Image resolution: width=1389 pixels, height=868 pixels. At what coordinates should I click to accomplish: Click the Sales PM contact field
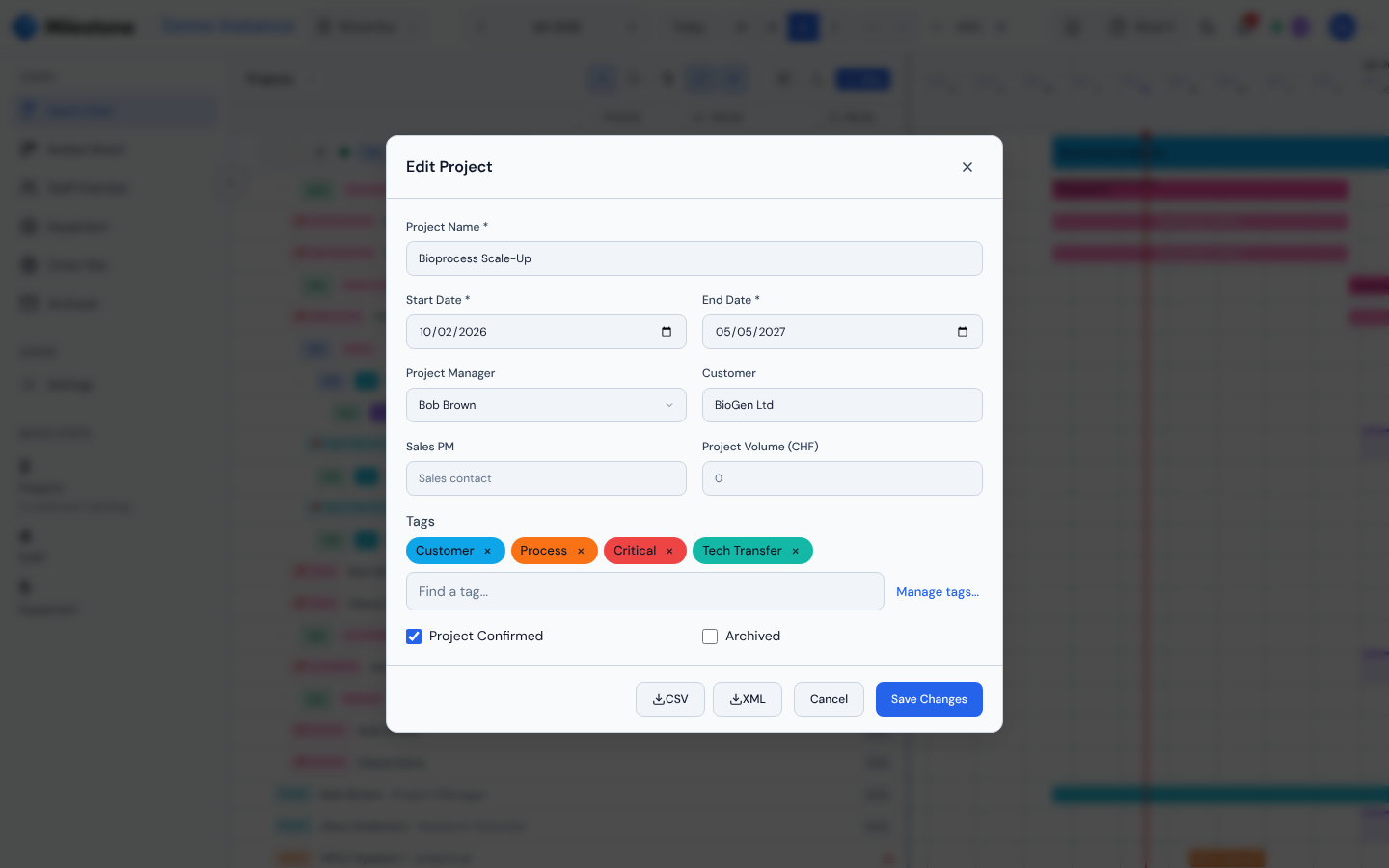[546, 478]
